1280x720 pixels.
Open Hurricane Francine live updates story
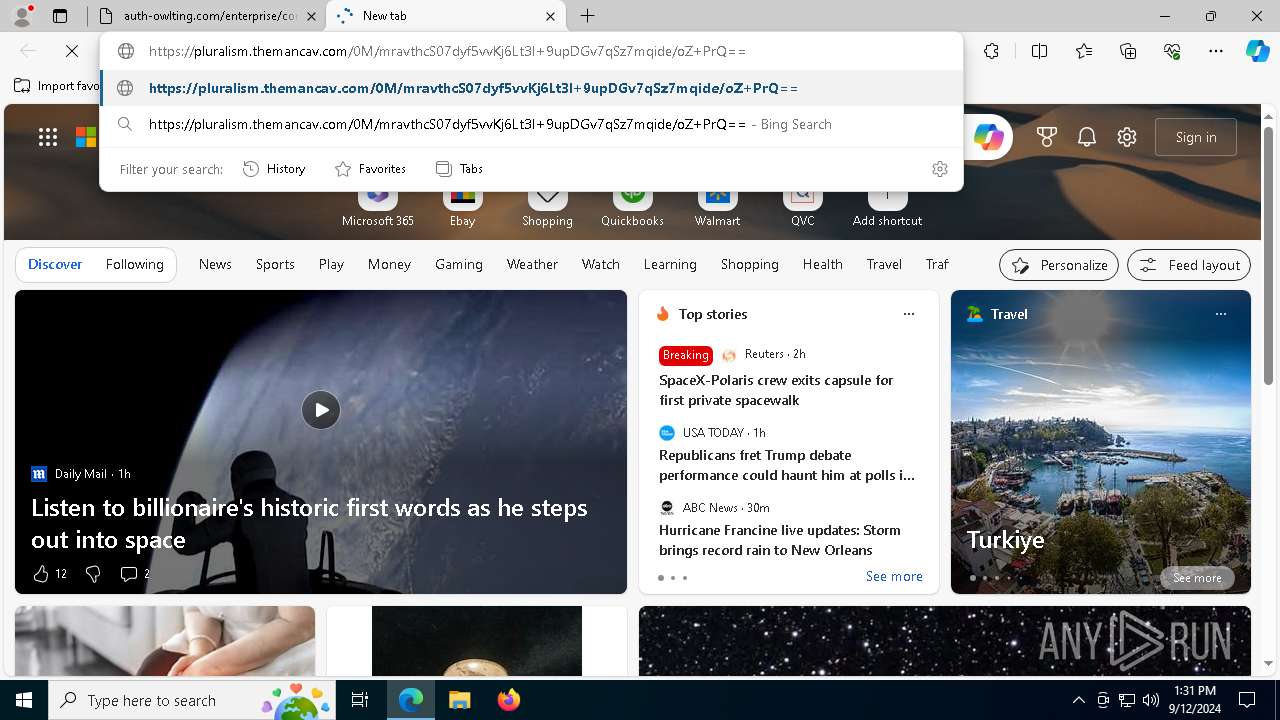pyautogui.click(x=780, y=540)
